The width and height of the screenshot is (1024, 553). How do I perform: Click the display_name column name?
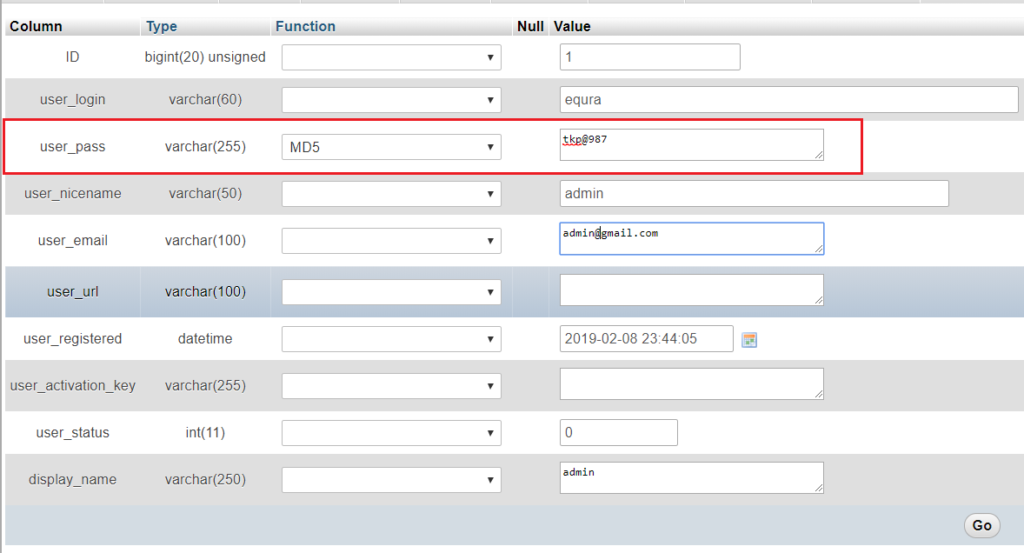(x=72, y=479)
